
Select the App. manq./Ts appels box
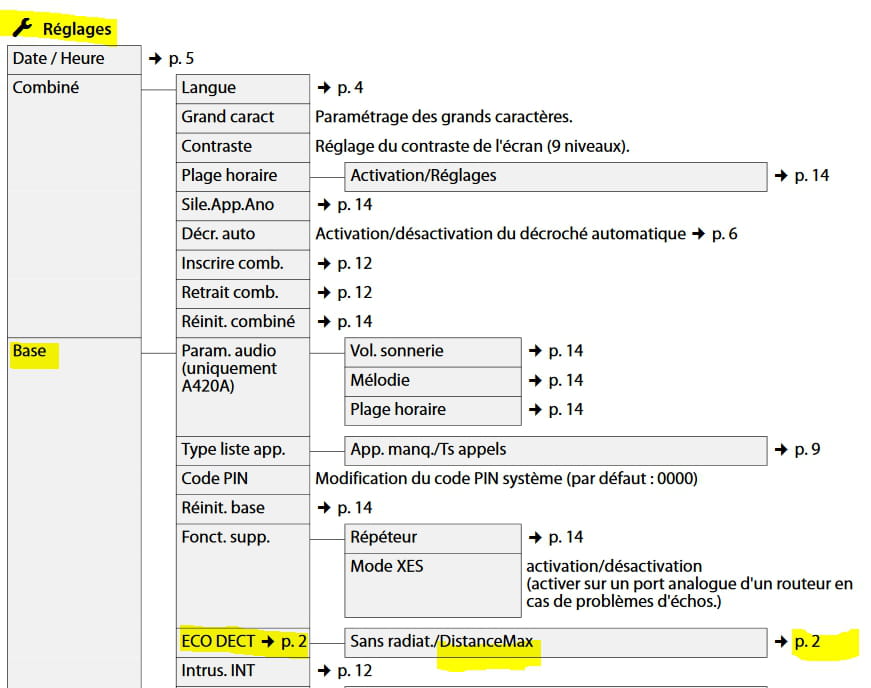click(x=555, y=451)
